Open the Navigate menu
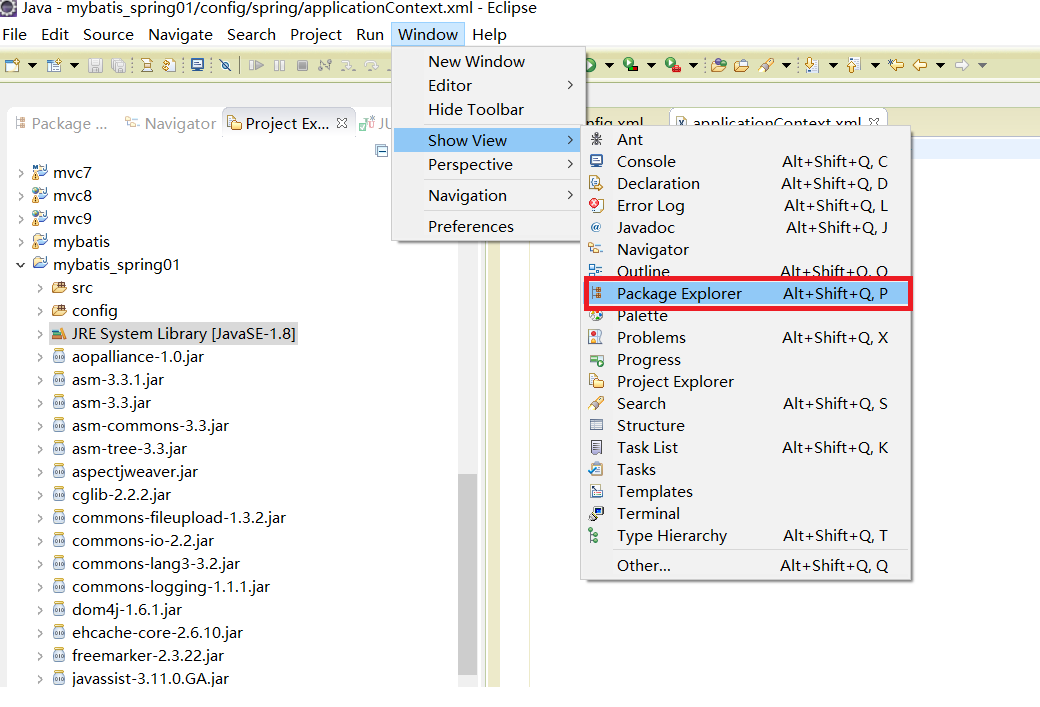 pos(180,34)
